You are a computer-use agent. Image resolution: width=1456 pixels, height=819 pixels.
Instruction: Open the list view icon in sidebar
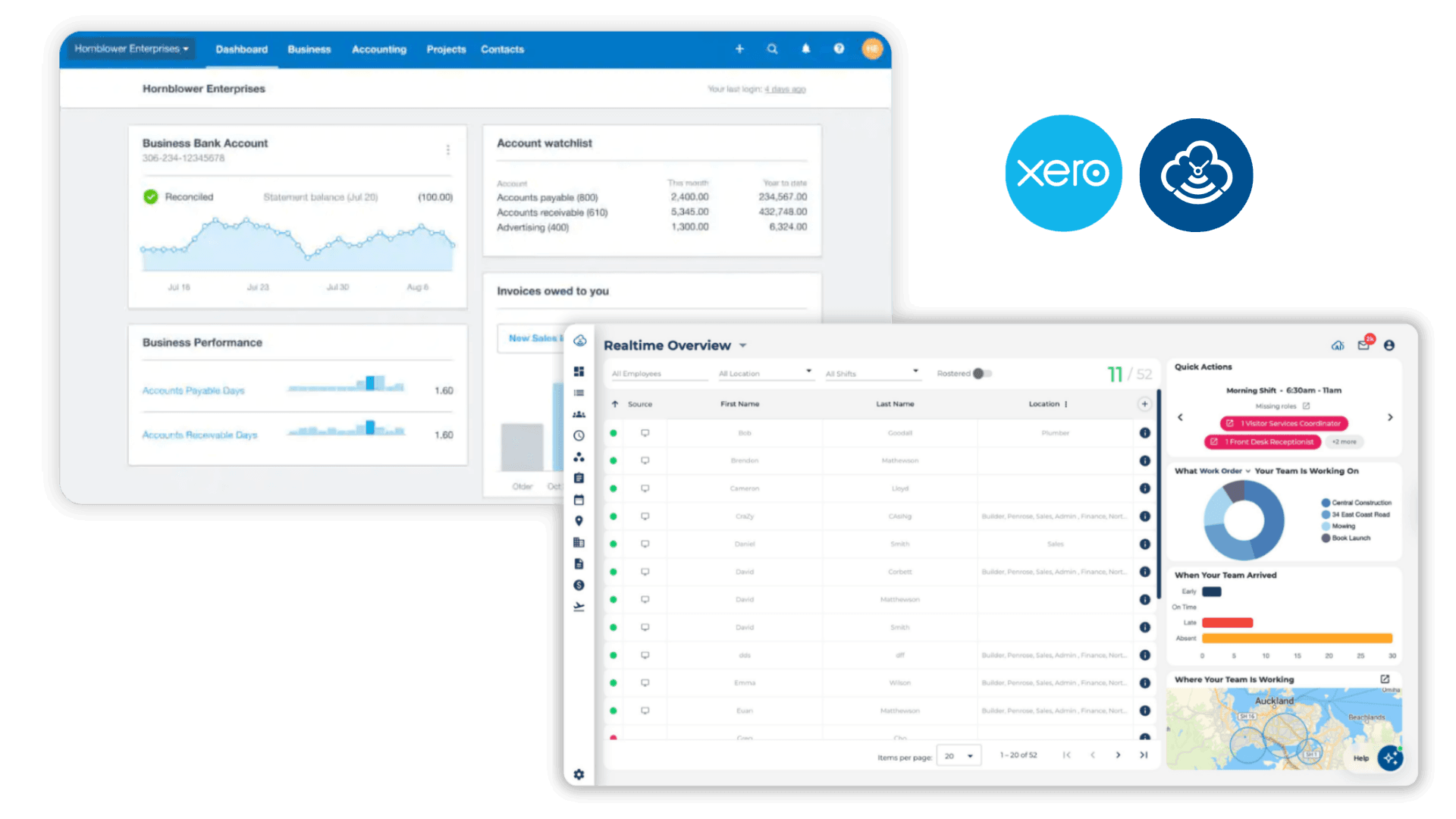579,393
